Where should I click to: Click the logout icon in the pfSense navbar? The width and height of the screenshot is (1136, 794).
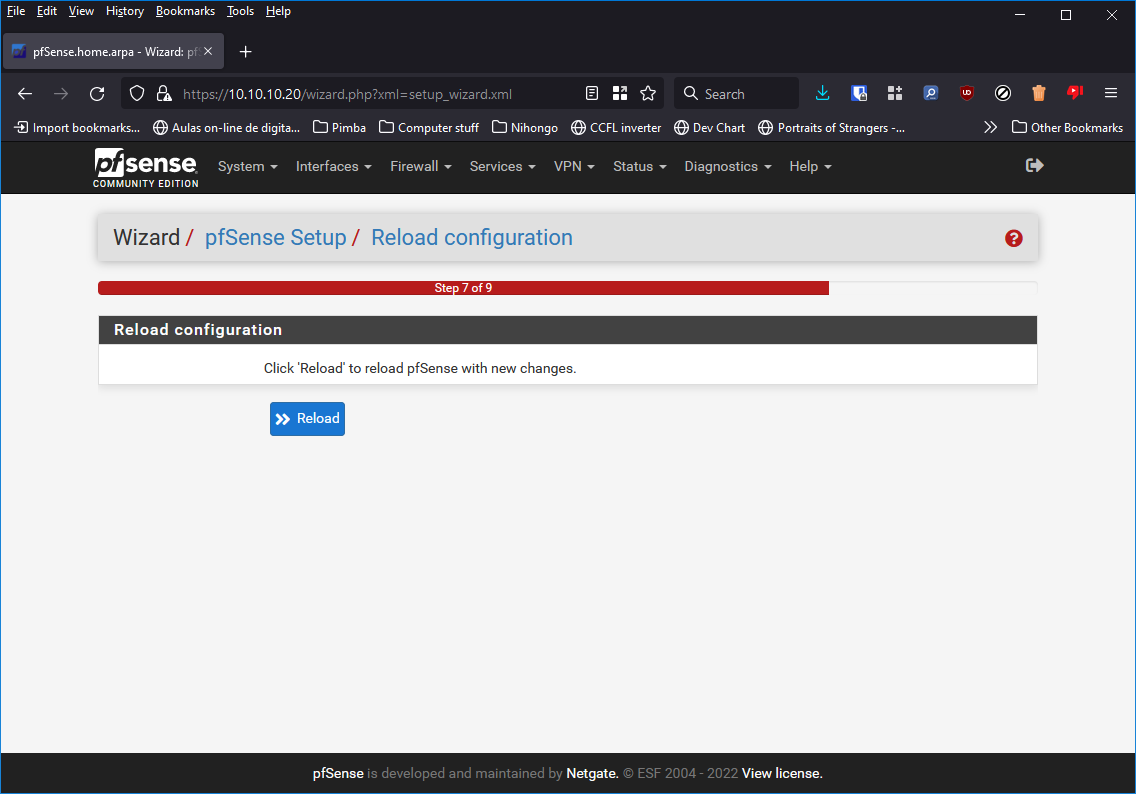[1034, 165]
